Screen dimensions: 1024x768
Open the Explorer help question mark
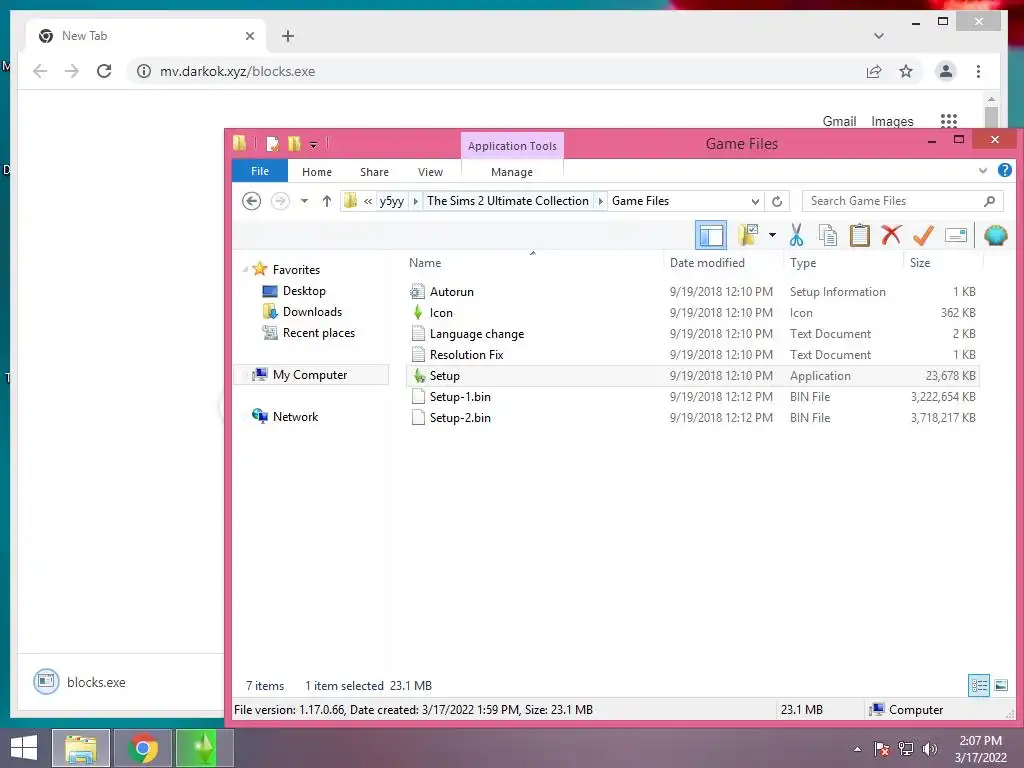pos(1004,170)
